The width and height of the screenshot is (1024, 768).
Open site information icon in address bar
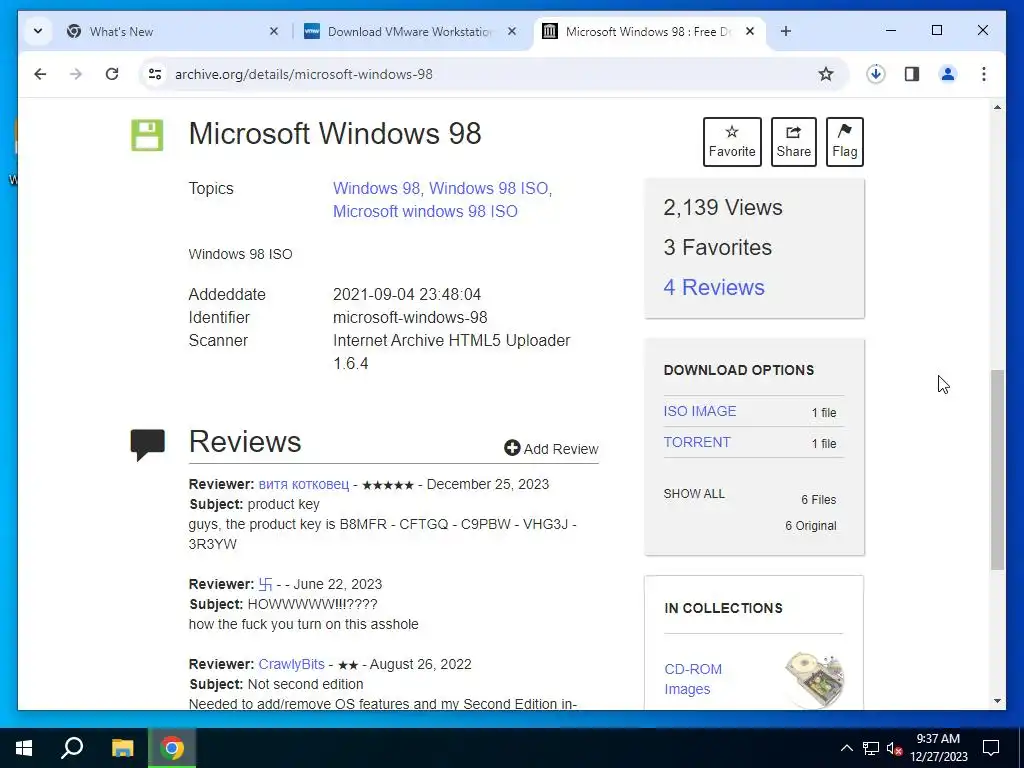tap(155, 74)
